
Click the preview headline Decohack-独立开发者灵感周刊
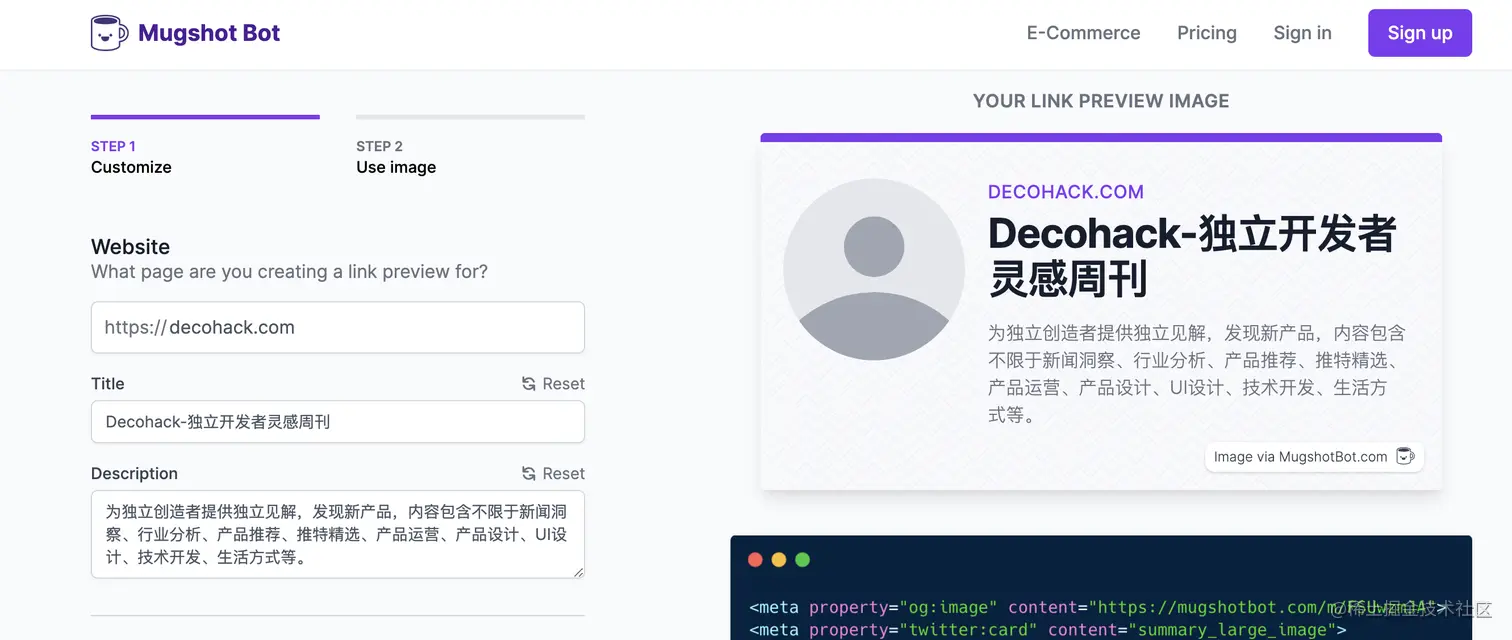click(1192, 256)
